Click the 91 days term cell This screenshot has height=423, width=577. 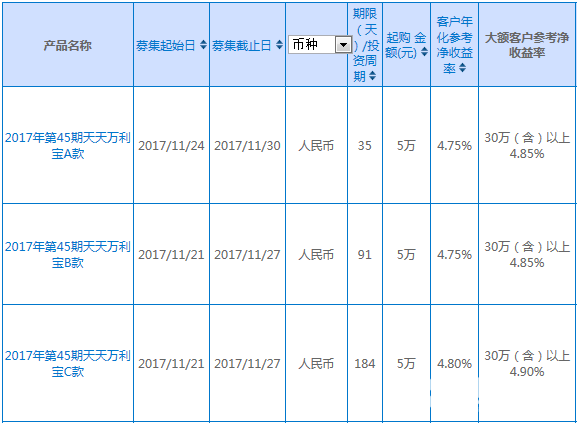pyautogui.click(x=365, y=255)
